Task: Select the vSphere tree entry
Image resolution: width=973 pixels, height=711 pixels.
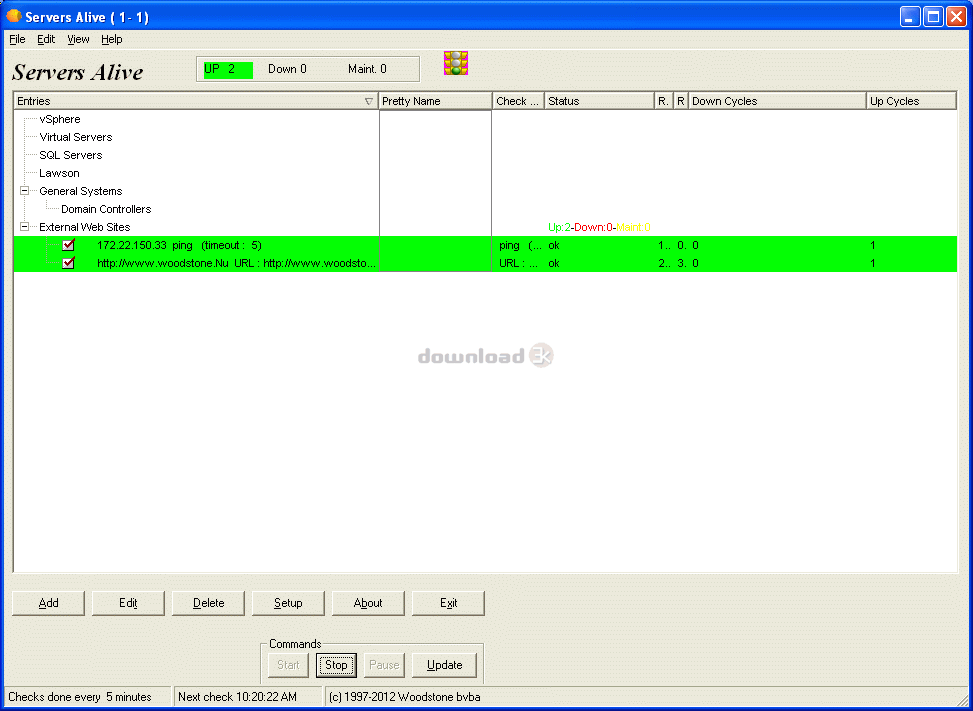Action: tap(60, 119)
